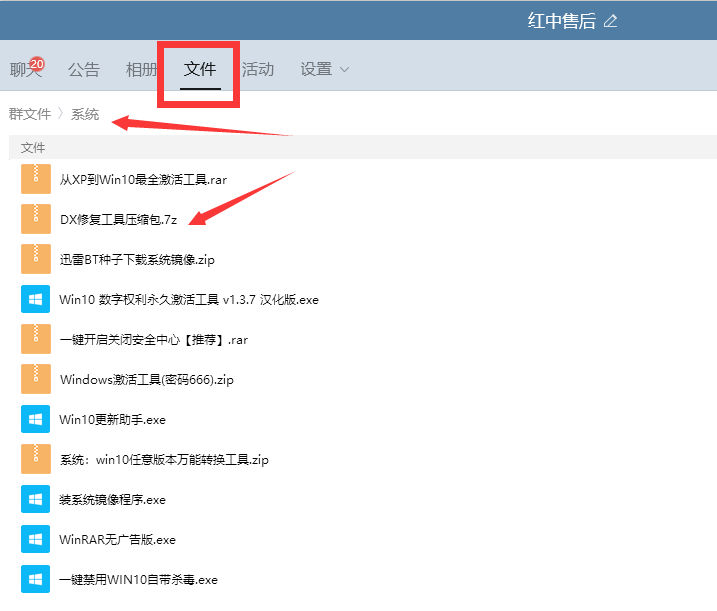This screenshot has height=611, width=717.
Task: Open file 系统：win10任意版本万能转换工具.zip
Action: pos(164,460)
